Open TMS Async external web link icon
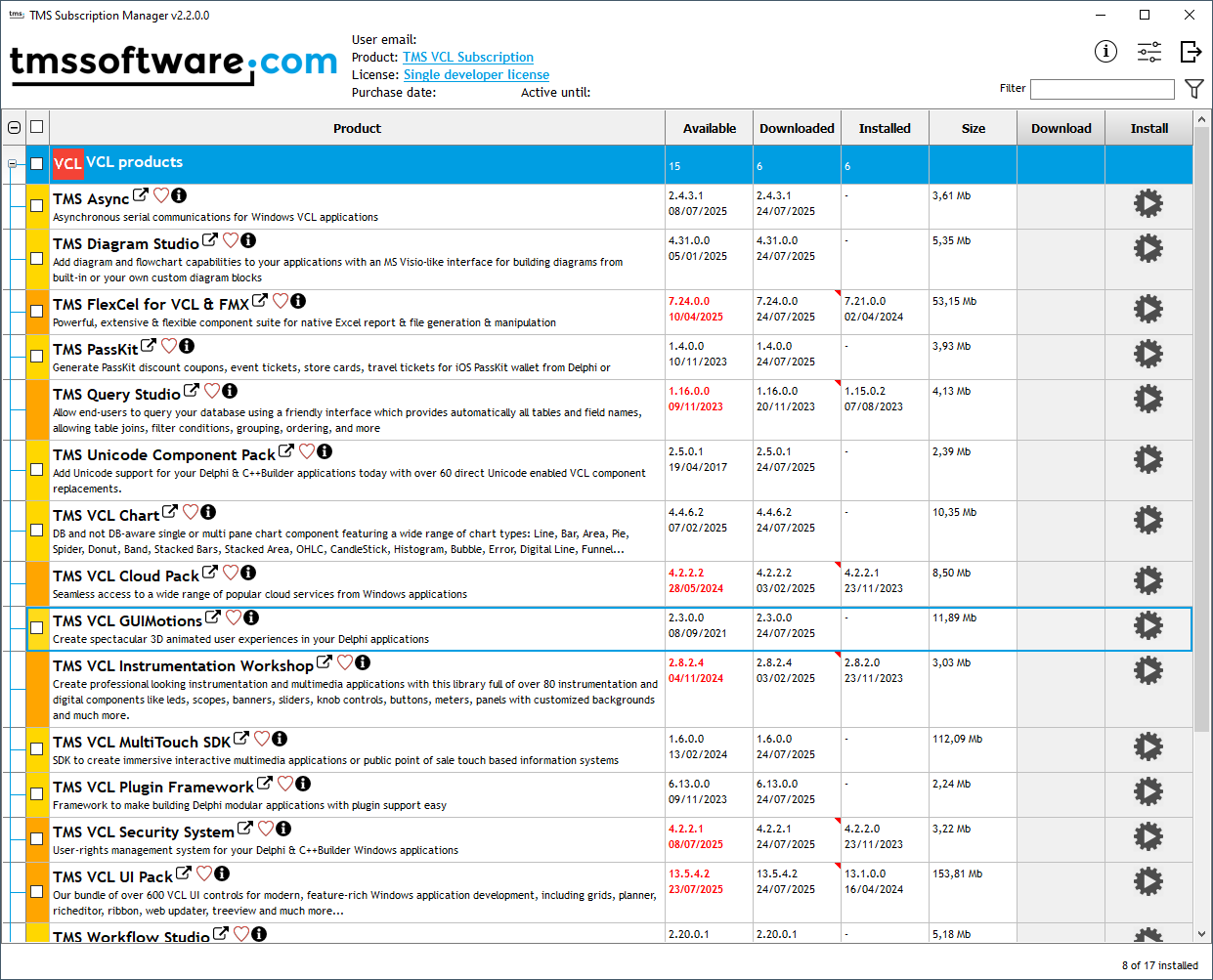This screenshot has width=1213, height=980. click(x=141, y=195)
